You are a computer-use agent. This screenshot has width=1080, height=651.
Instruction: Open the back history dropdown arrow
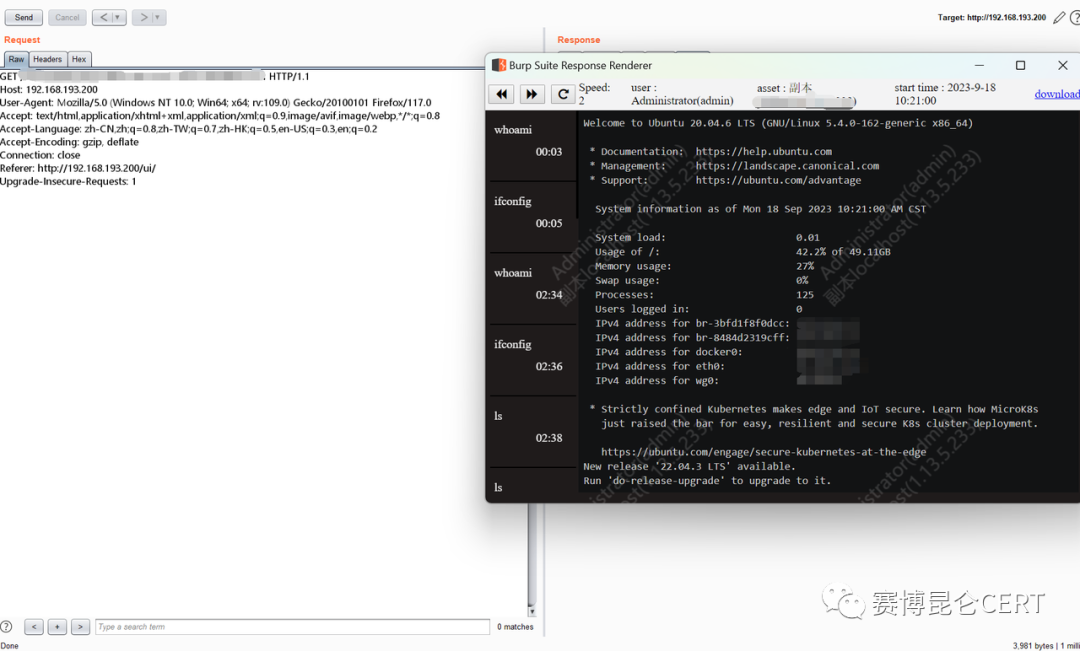118,17
